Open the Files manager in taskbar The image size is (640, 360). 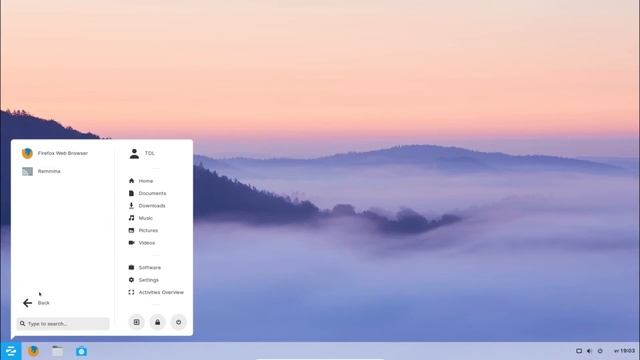(x=58, y=351)
